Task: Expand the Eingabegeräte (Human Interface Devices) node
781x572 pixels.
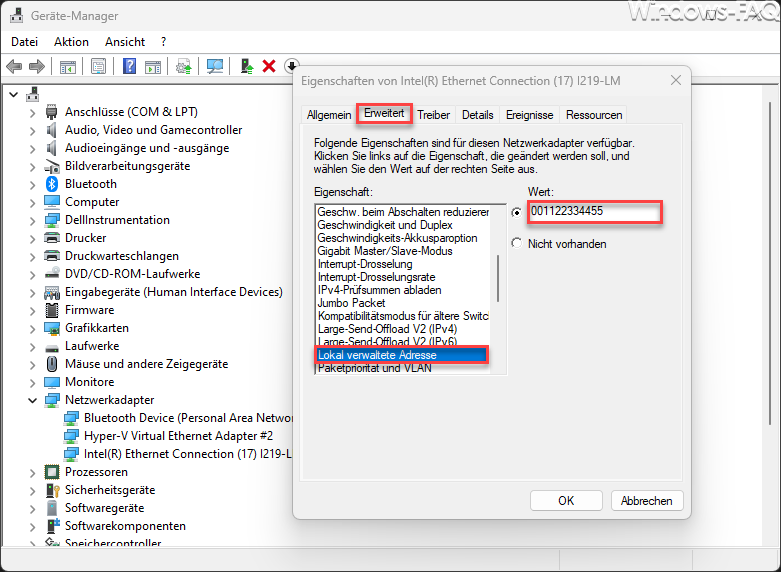Action: click(32, 293)
